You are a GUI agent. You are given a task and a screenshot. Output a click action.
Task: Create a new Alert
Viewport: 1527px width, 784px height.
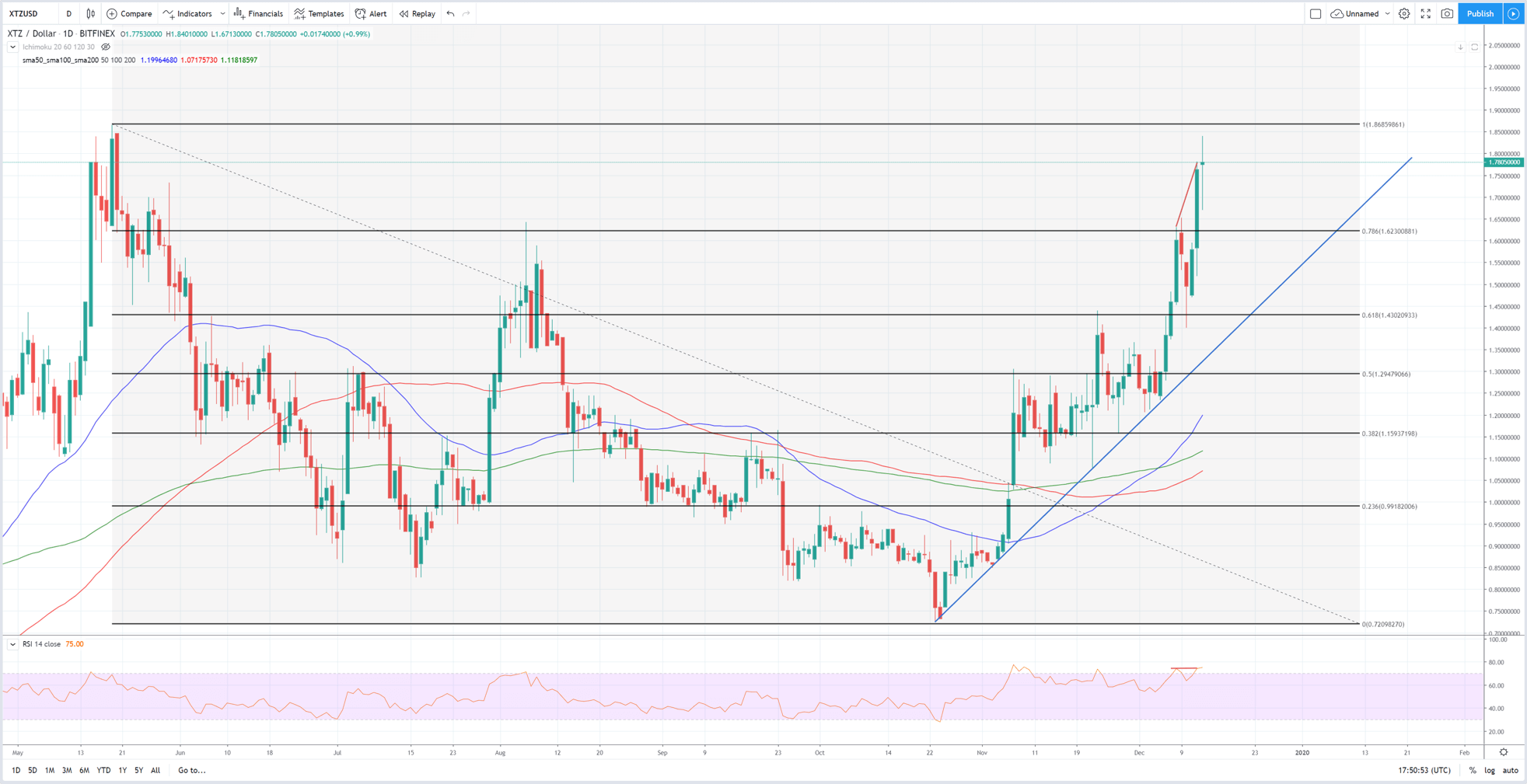pos(371,13)
